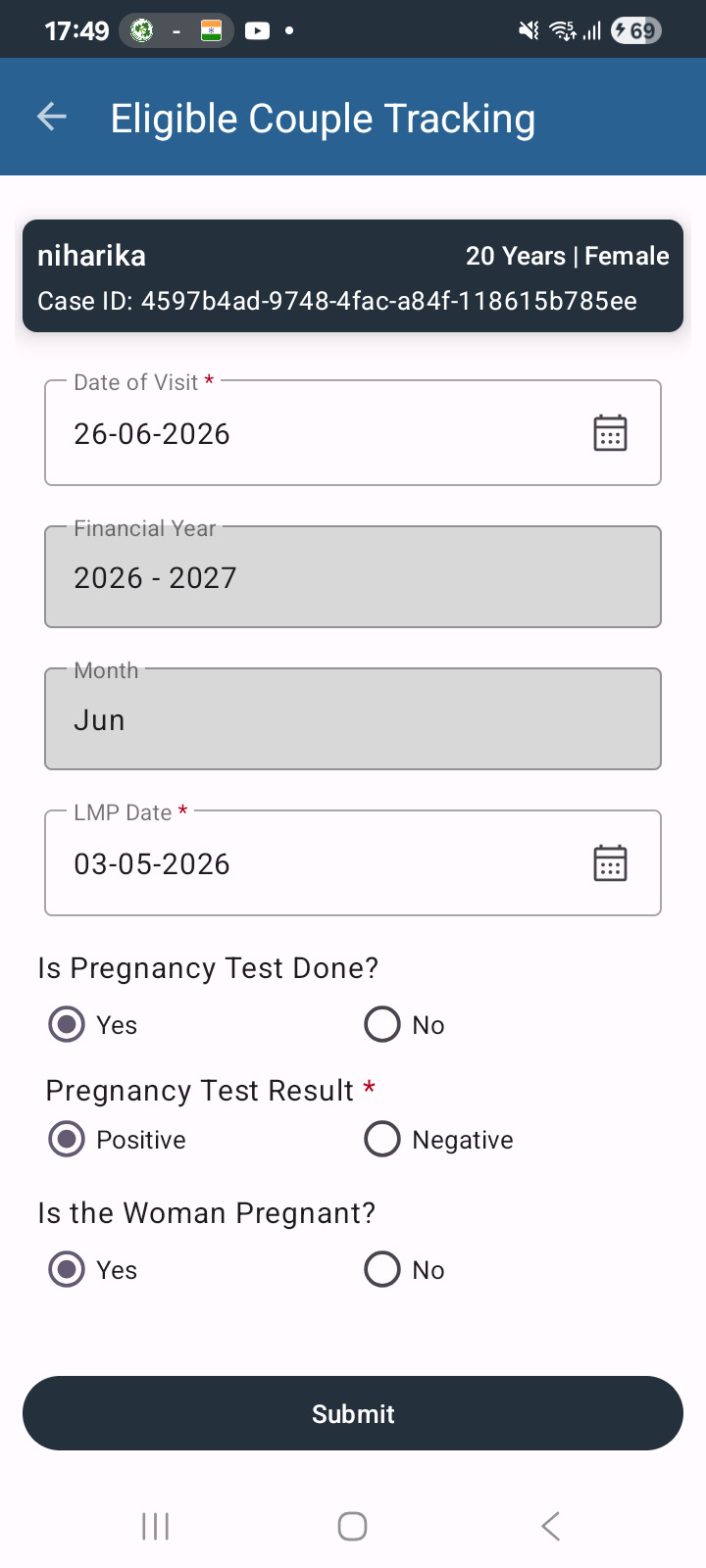Tap the Indian flag status bar icon
Screen dimensions: 706x1568
pyautogui.click(x=211, y=31)
